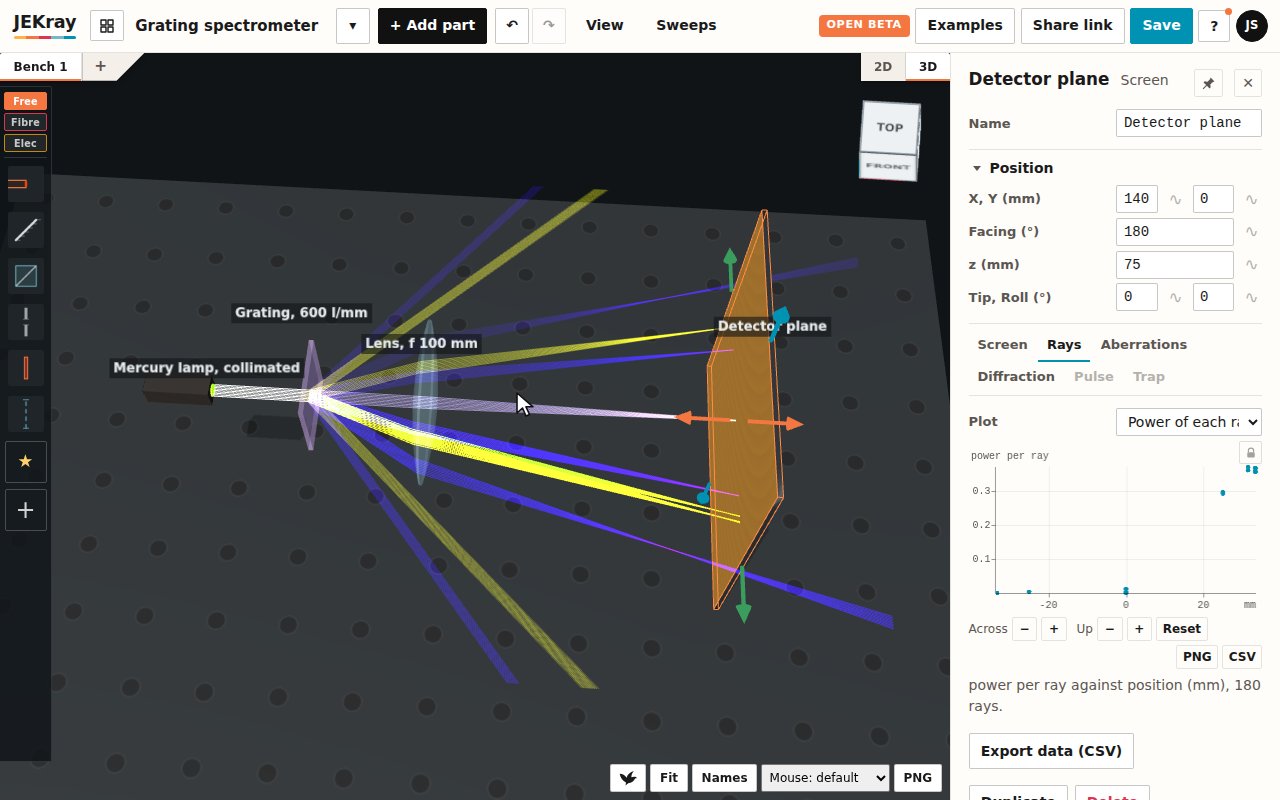Open the JS user avatar menu
The width and height of the screenshot is (1280, 800).
point(1252,26)
